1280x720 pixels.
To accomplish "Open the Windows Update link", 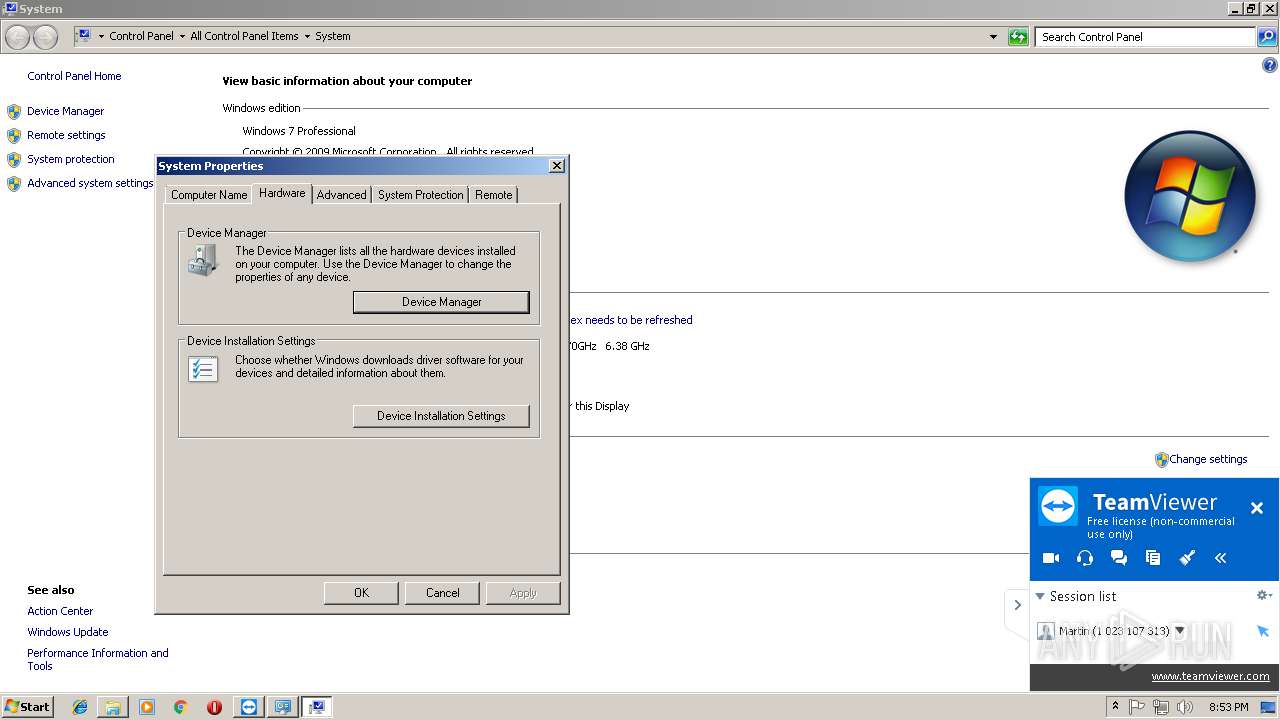I will point(68,632).
